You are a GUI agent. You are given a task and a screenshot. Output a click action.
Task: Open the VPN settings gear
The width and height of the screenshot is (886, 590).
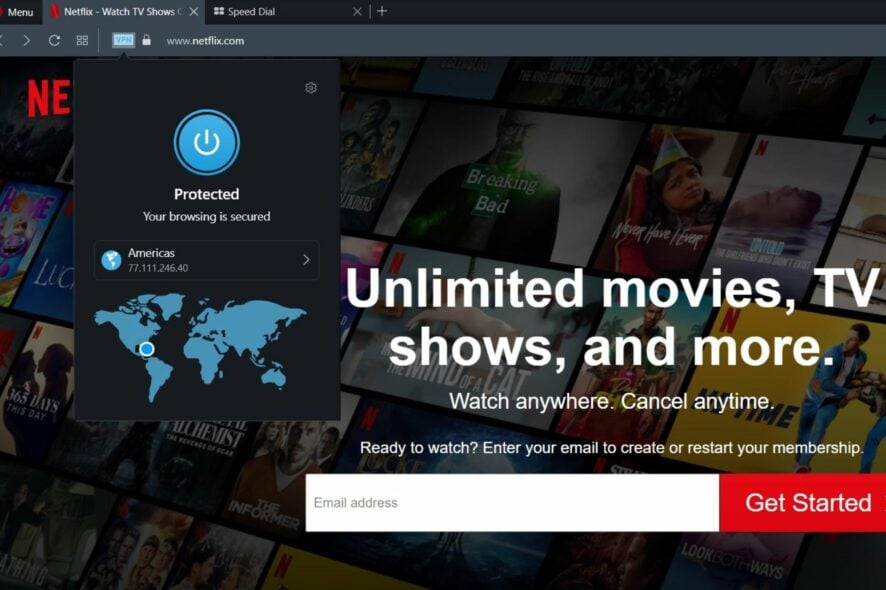(x=310, y=88)
